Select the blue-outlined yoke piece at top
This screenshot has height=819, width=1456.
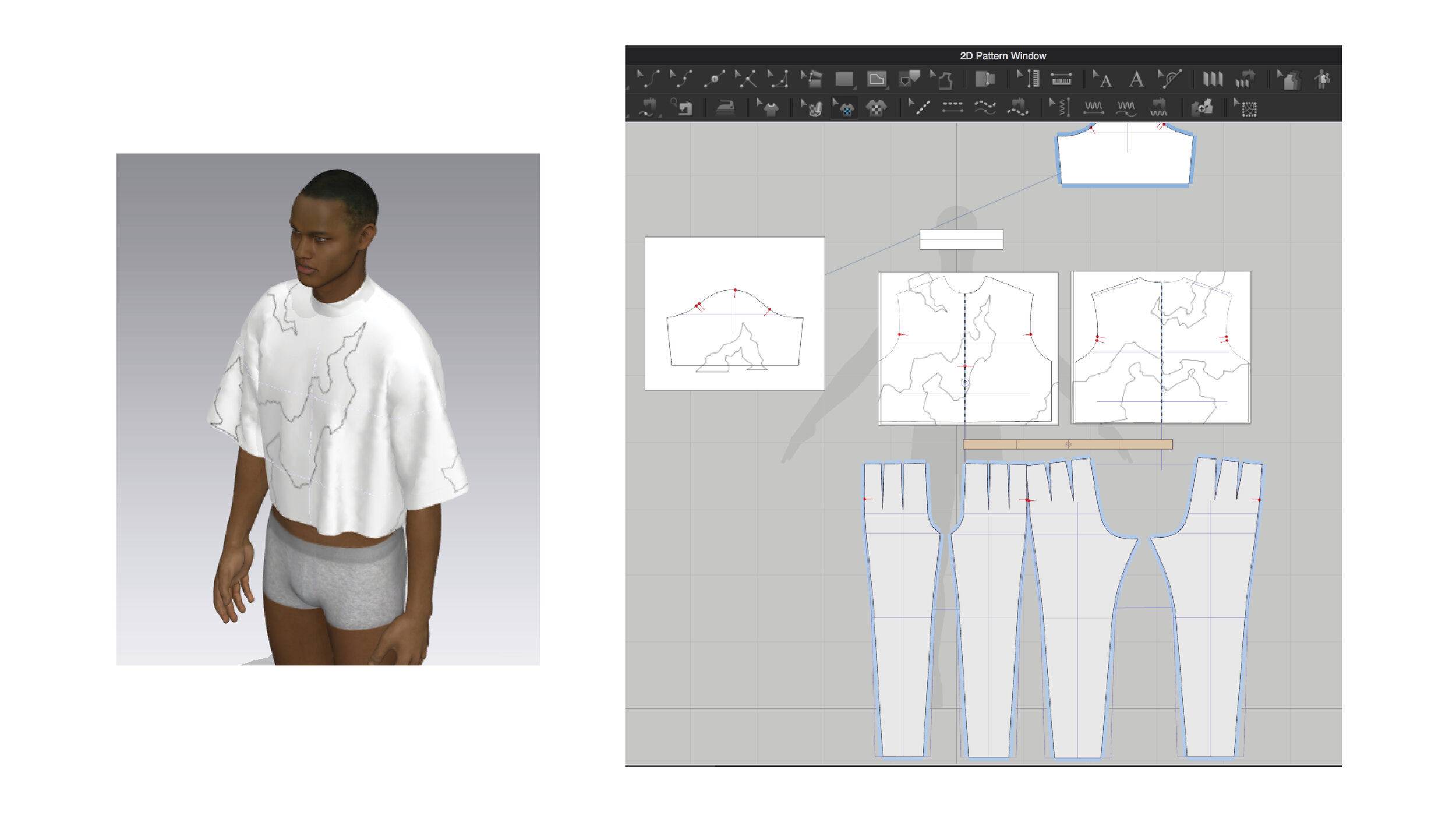click(1125, 155)
